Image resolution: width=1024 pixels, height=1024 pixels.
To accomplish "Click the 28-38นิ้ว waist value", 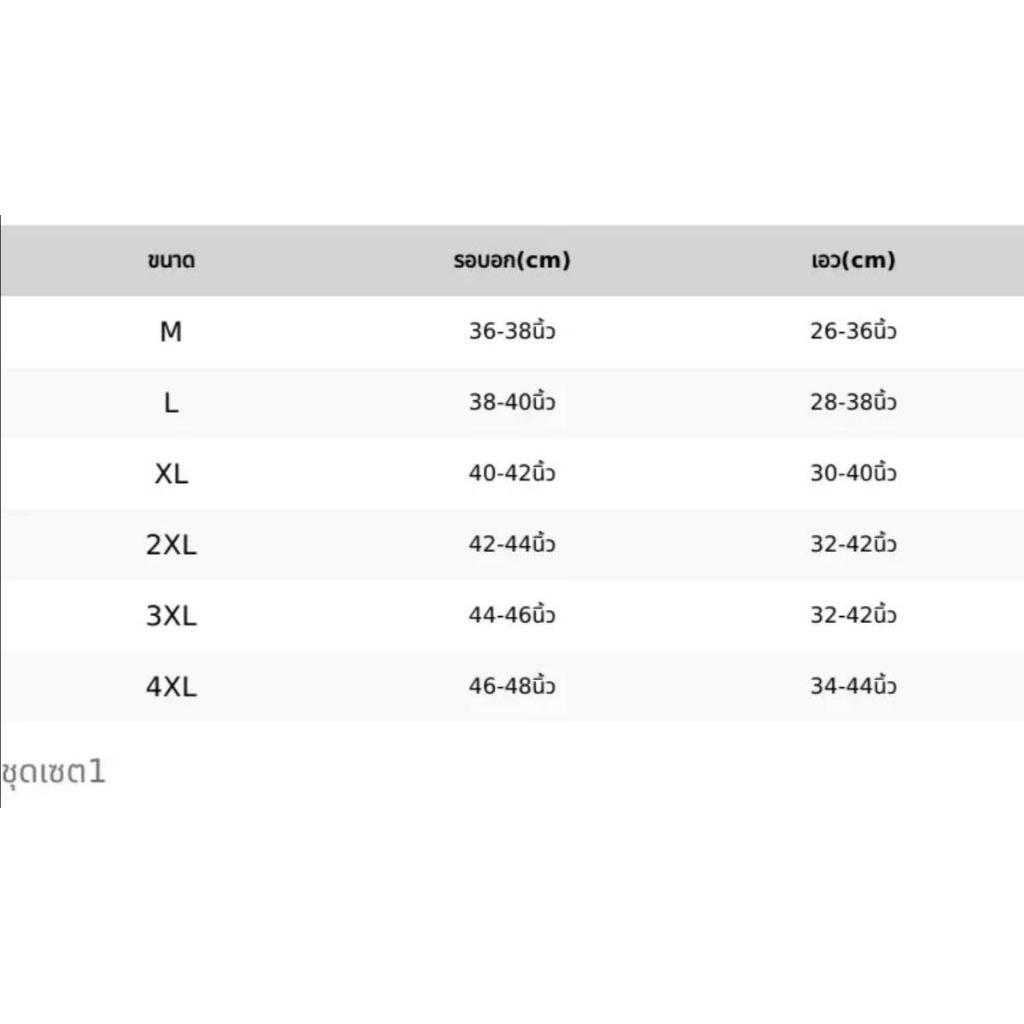I will tap(853, 403).
